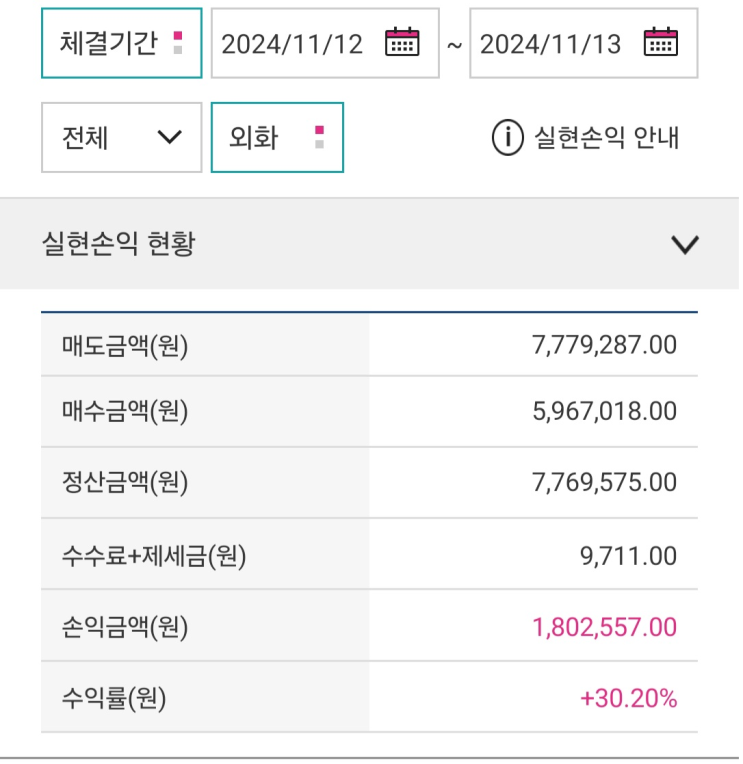The width and height of the screenshot is (743, 764).
Task: Click the 전체 dropdown chevron arrow
Action: [171, 138]
